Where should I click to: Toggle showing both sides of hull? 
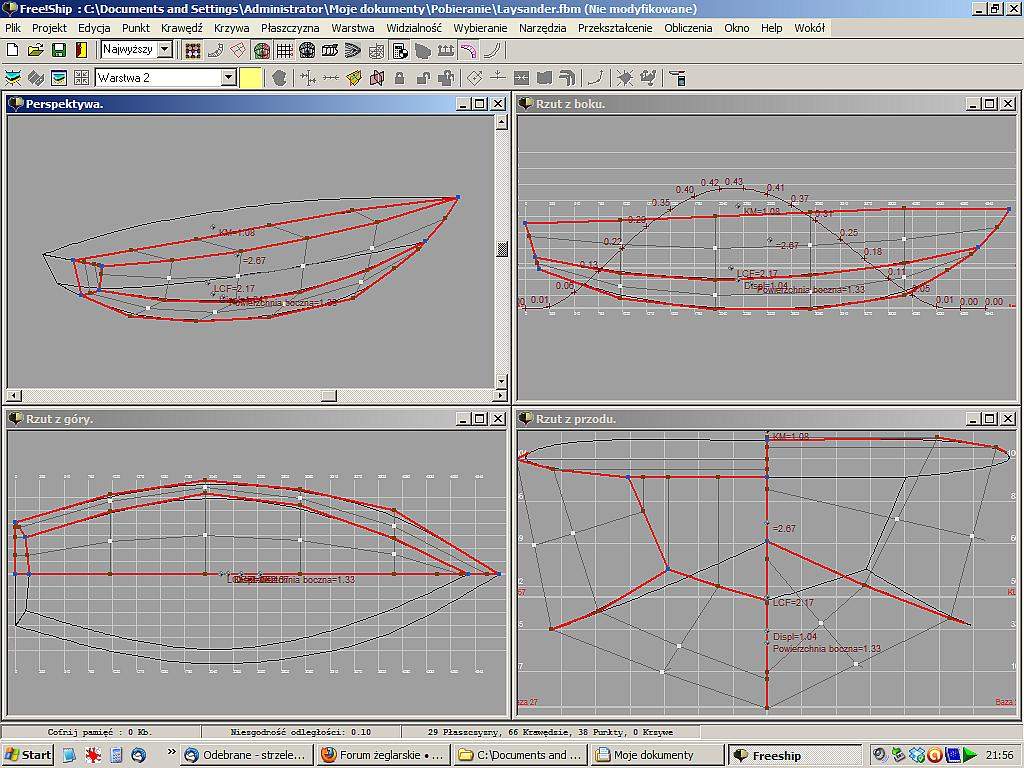(262, 50)
